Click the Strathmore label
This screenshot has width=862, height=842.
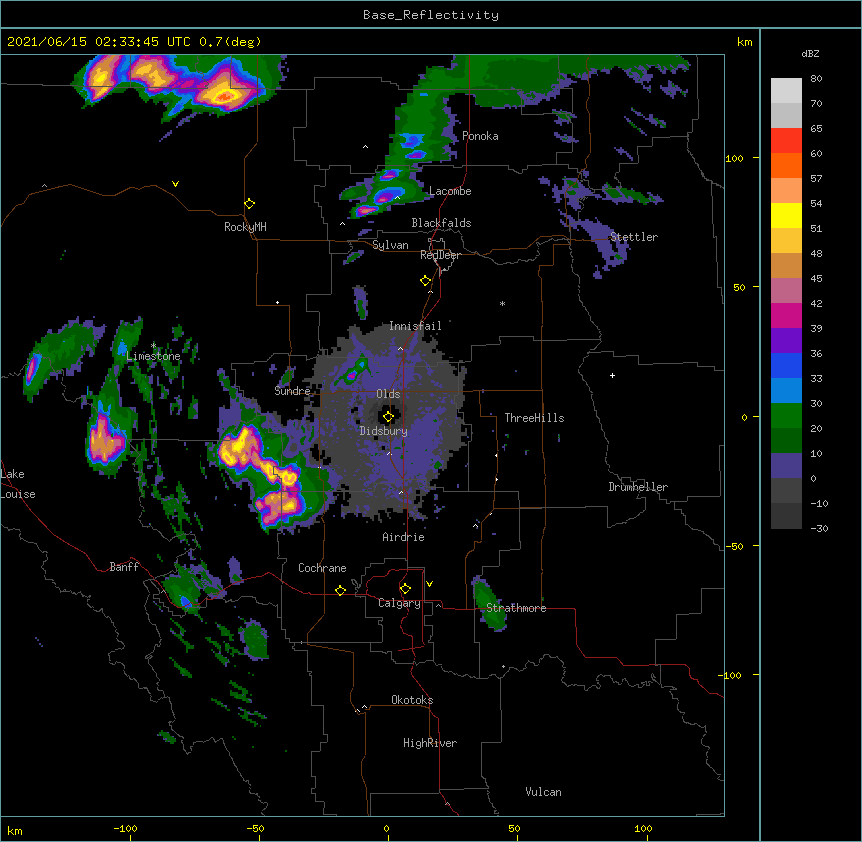[516, 608]
